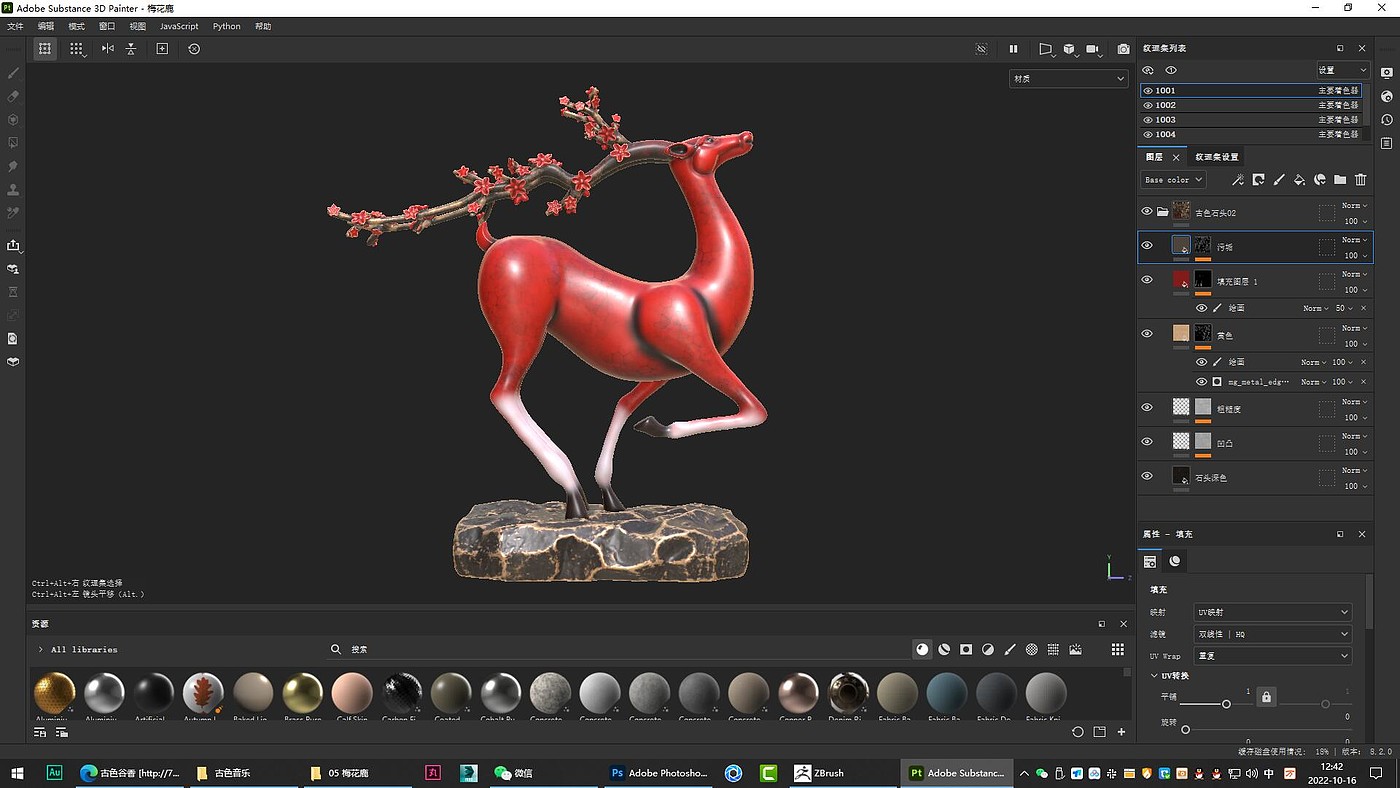Open the 材质 viewport mode dropdown
The height and width of the screenshot is (788, 1400).
pyautogui.click(x=1068, y=78)
